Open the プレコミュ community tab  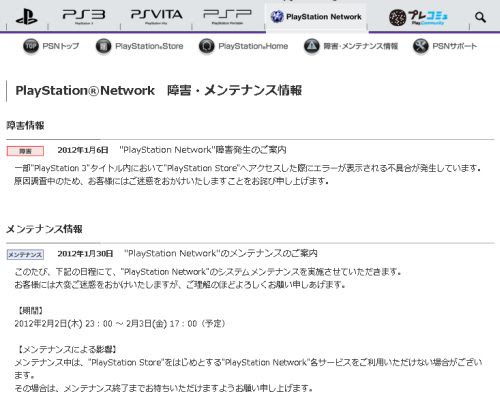(x=419, y=17)
